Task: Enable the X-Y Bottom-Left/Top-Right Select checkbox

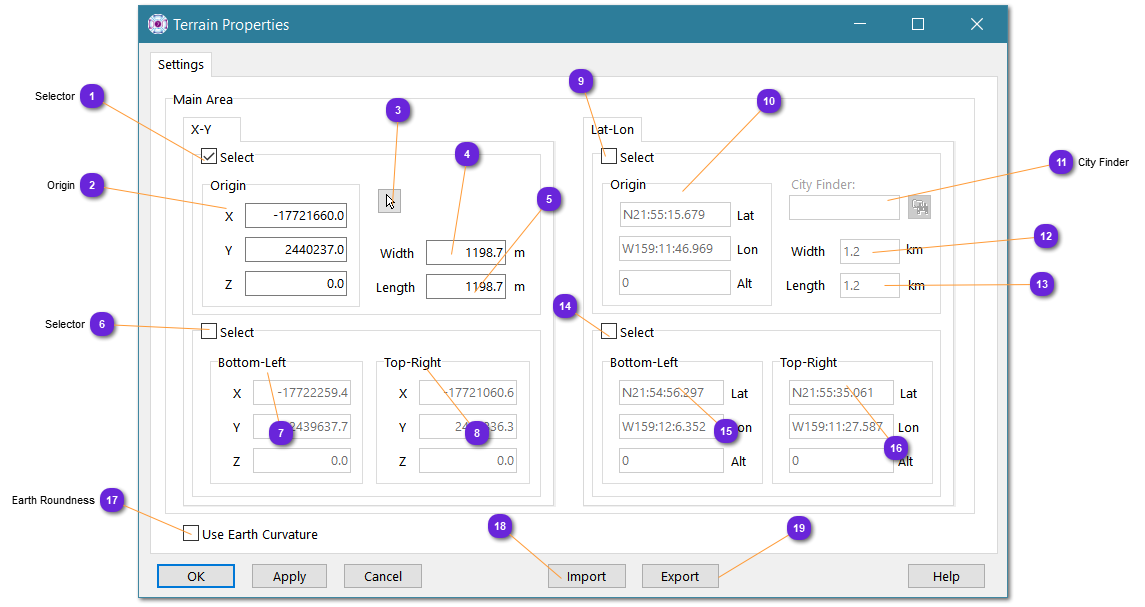Action: 209,331
